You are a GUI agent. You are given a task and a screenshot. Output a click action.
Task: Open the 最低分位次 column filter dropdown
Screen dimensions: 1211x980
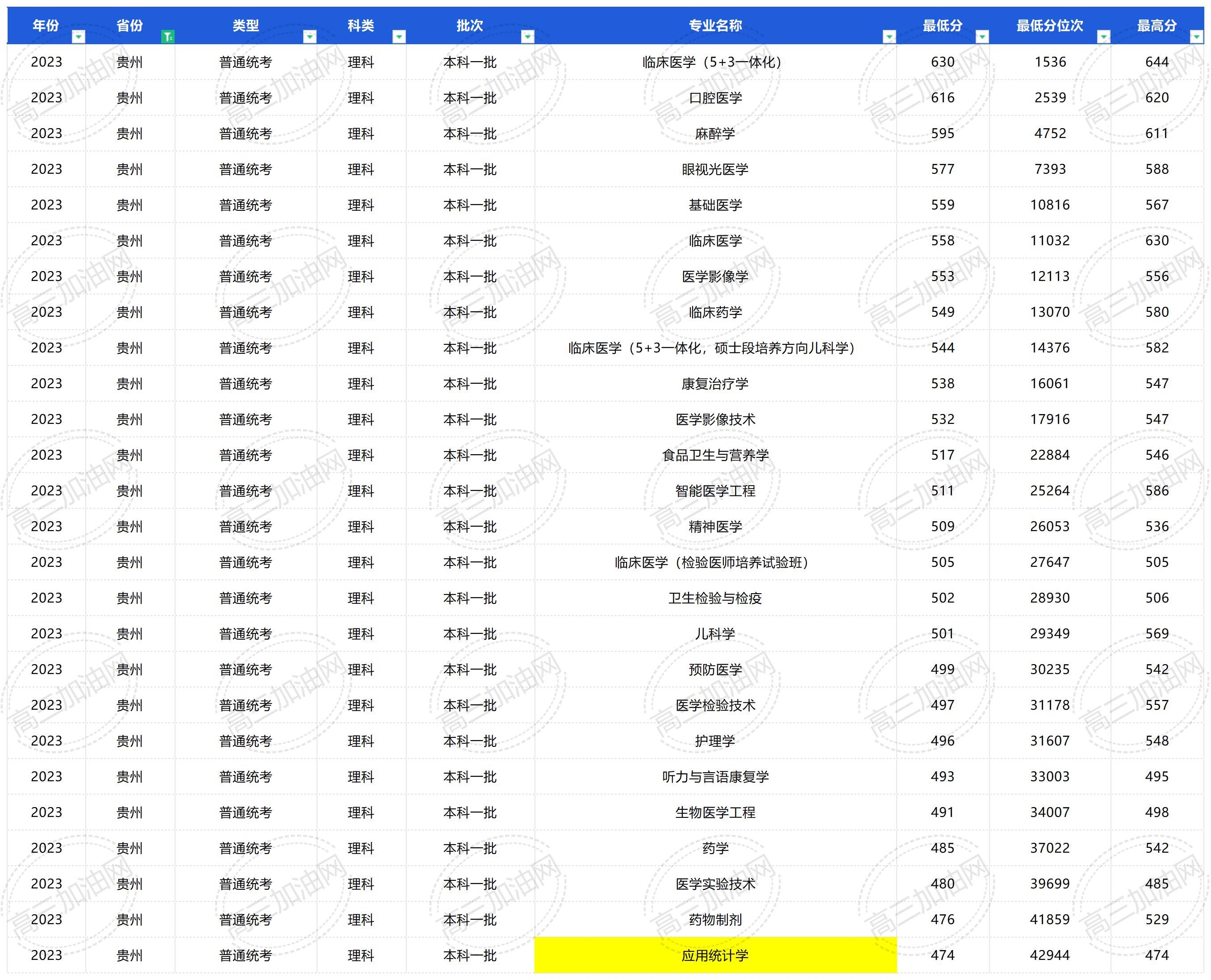[1104, 37]
